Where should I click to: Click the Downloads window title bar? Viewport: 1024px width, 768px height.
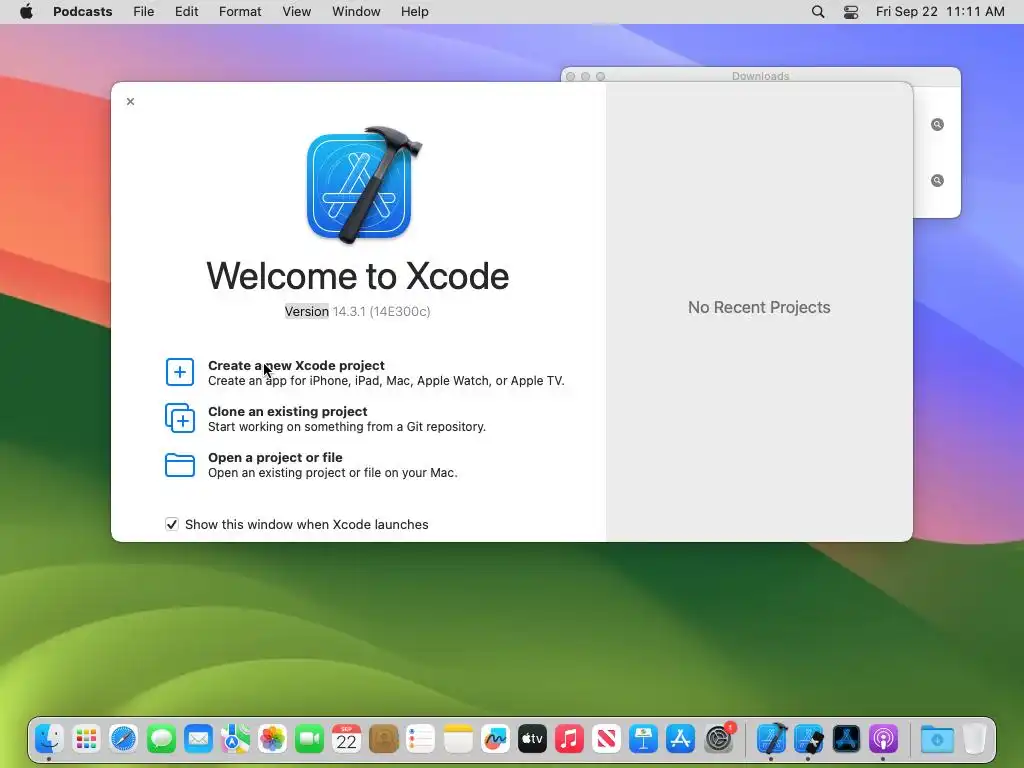[760, 76]
